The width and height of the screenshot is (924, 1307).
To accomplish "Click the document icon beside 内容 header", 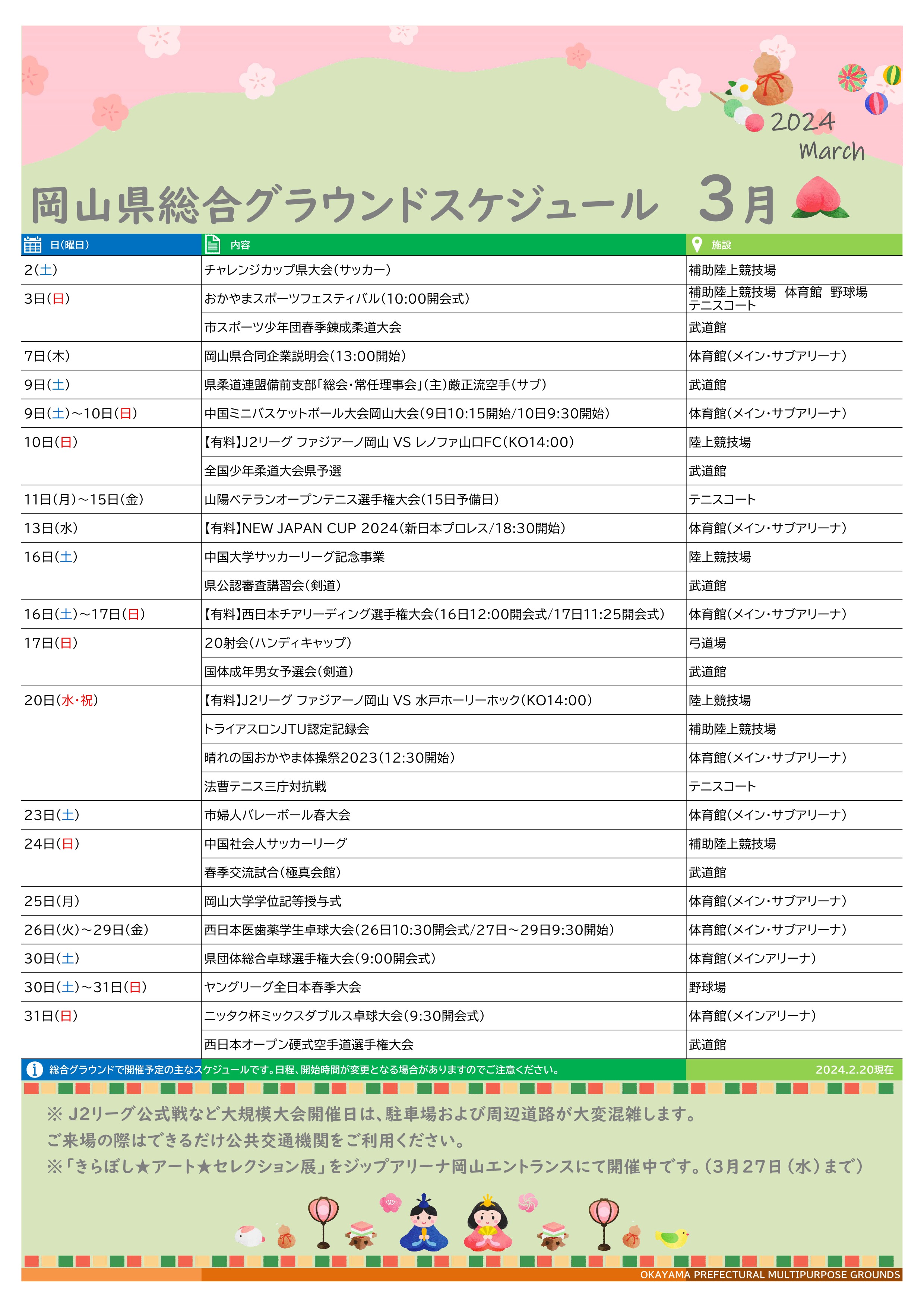I will pyautogui.click(x=212, y=244).
